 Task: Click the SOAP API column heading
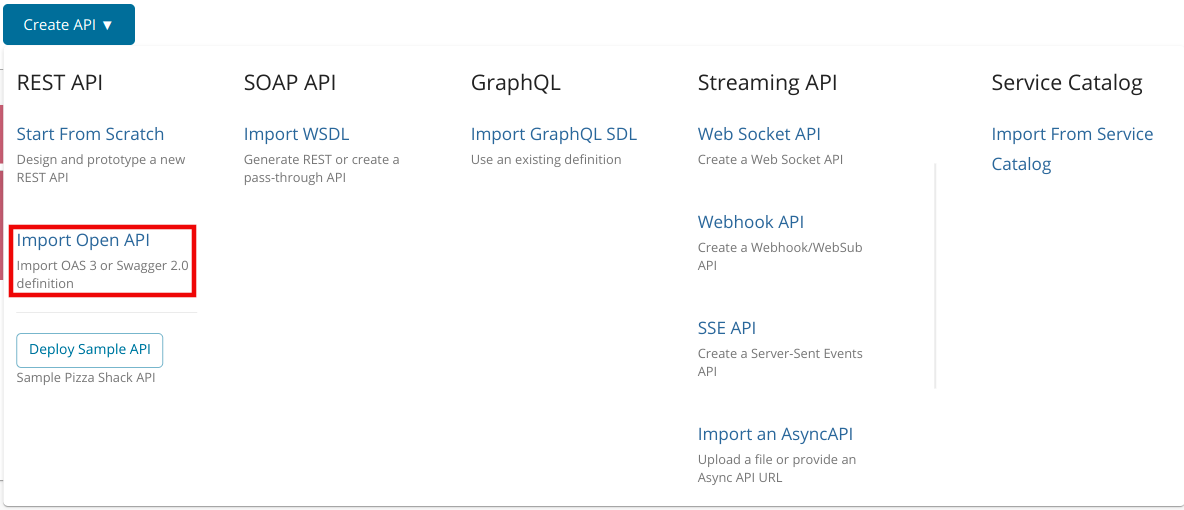coord(290,83)
